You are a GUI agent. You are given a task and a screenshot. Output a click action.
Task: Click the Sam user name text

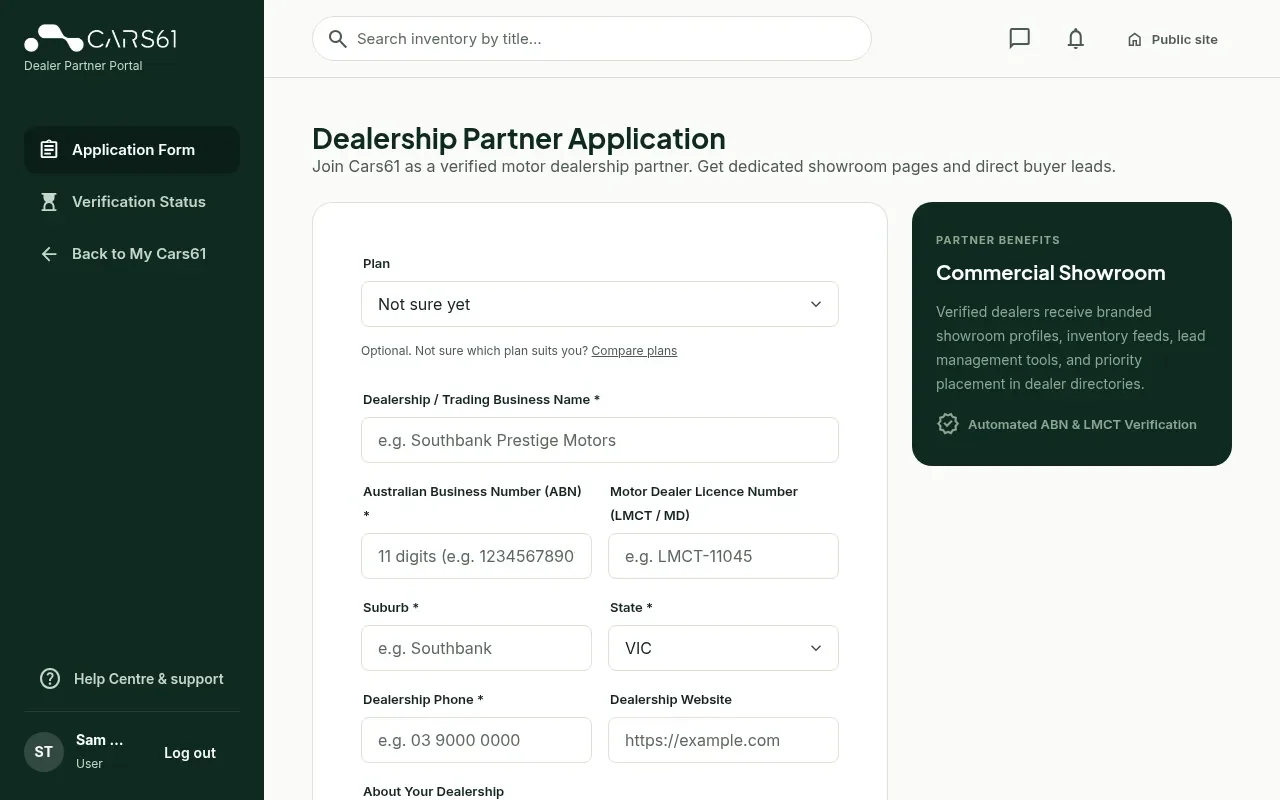99,740
